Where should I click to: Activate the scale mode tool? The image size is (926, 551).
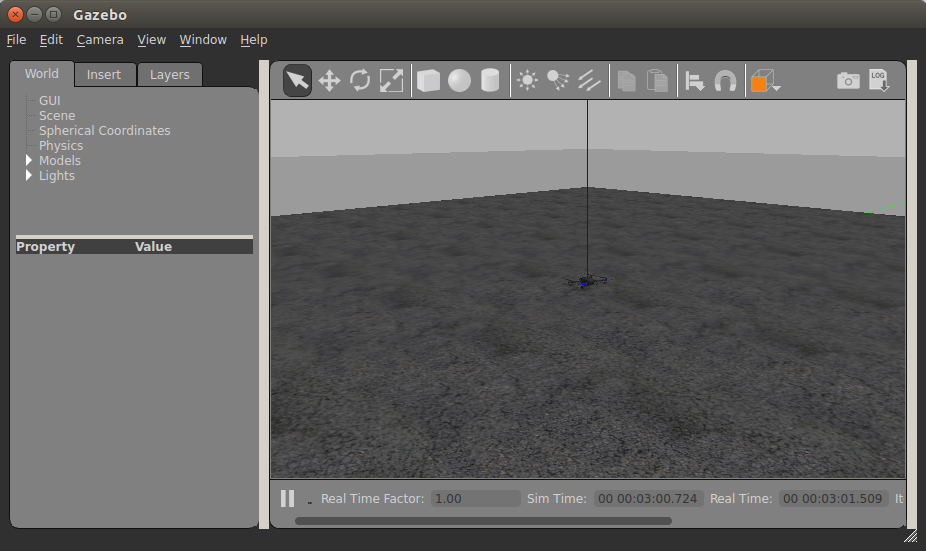tap(391, 80)
